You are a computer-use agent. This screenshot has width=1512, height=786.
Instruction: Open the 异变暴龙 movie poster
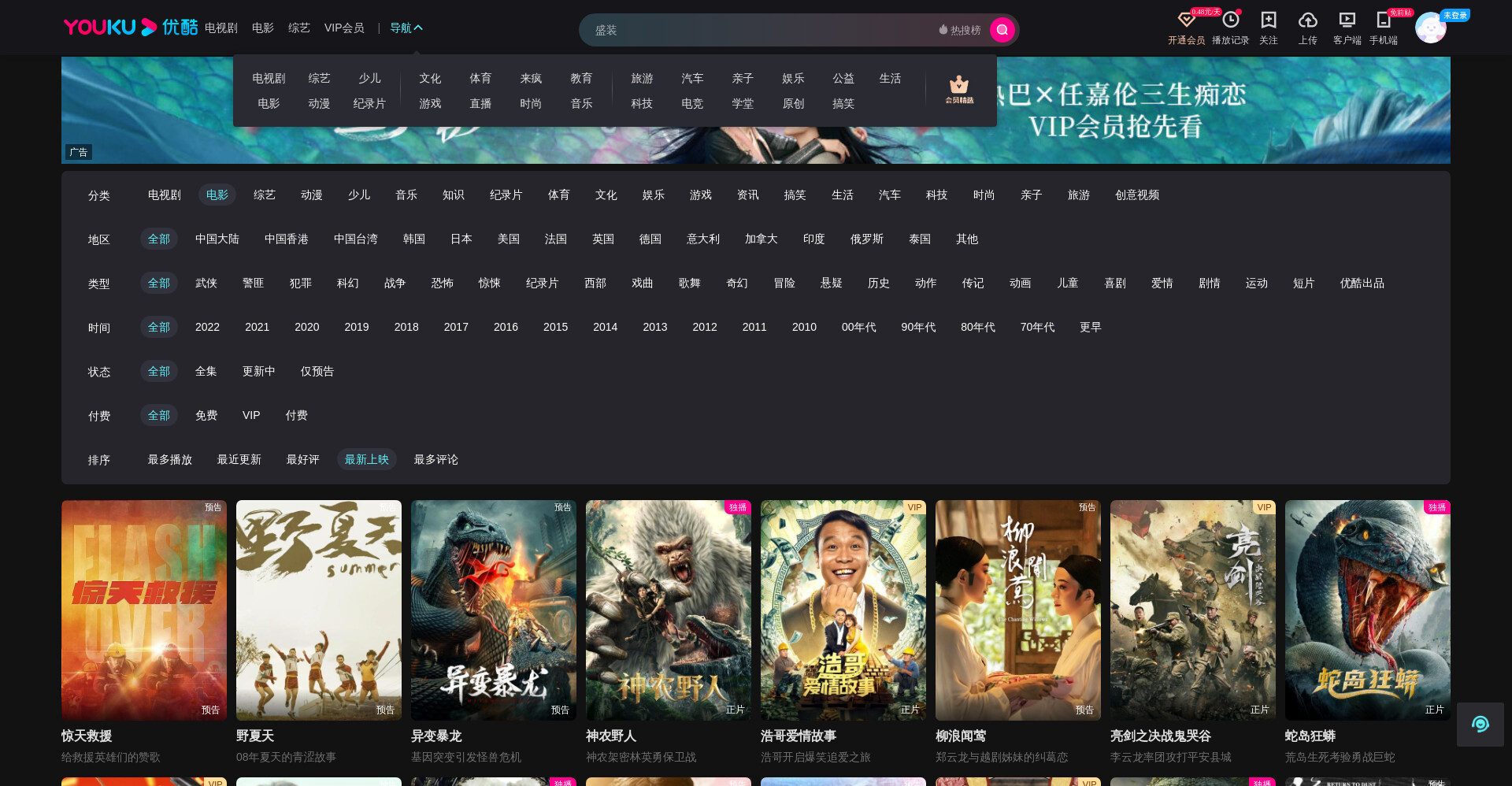pyautogui.click(x=494, y=610)
